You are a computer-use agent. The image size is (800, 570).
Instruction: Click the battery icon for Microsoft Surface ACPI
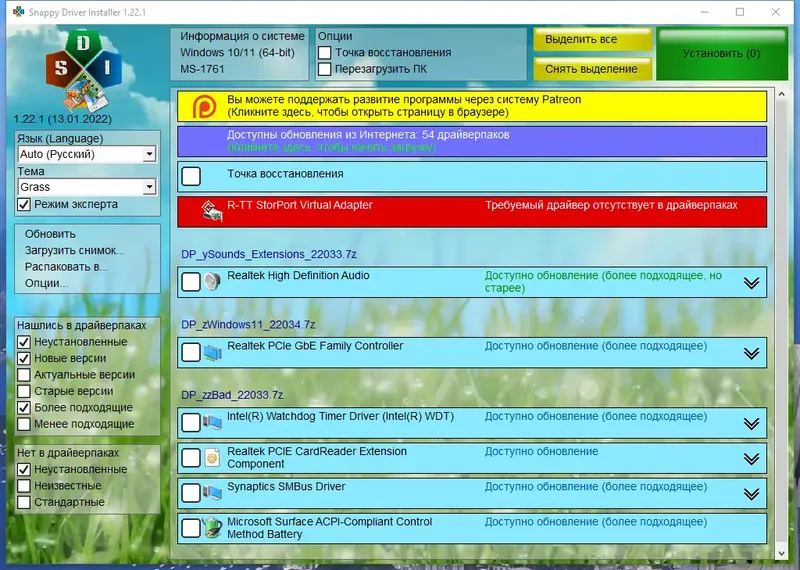pos(212,528)
